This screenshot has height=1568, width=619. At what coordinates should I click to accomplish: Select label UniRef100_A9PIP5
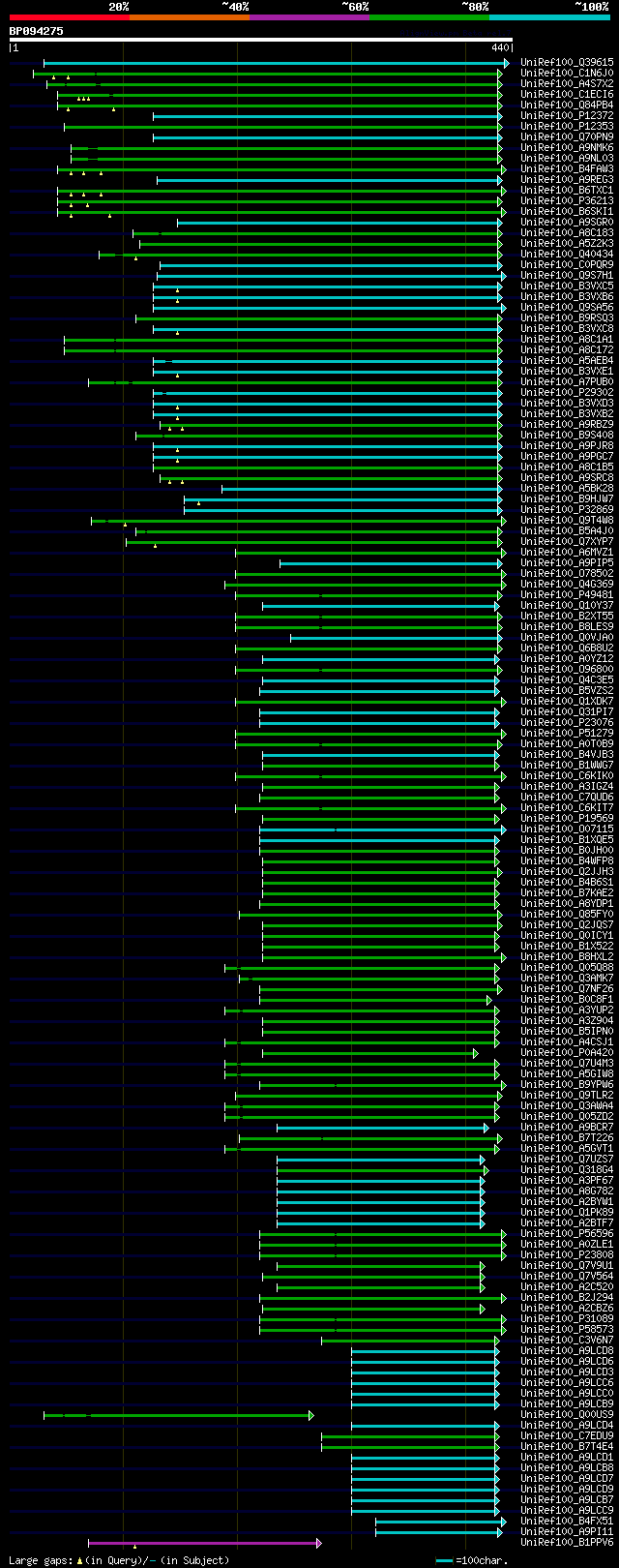(x=567, y=562)
